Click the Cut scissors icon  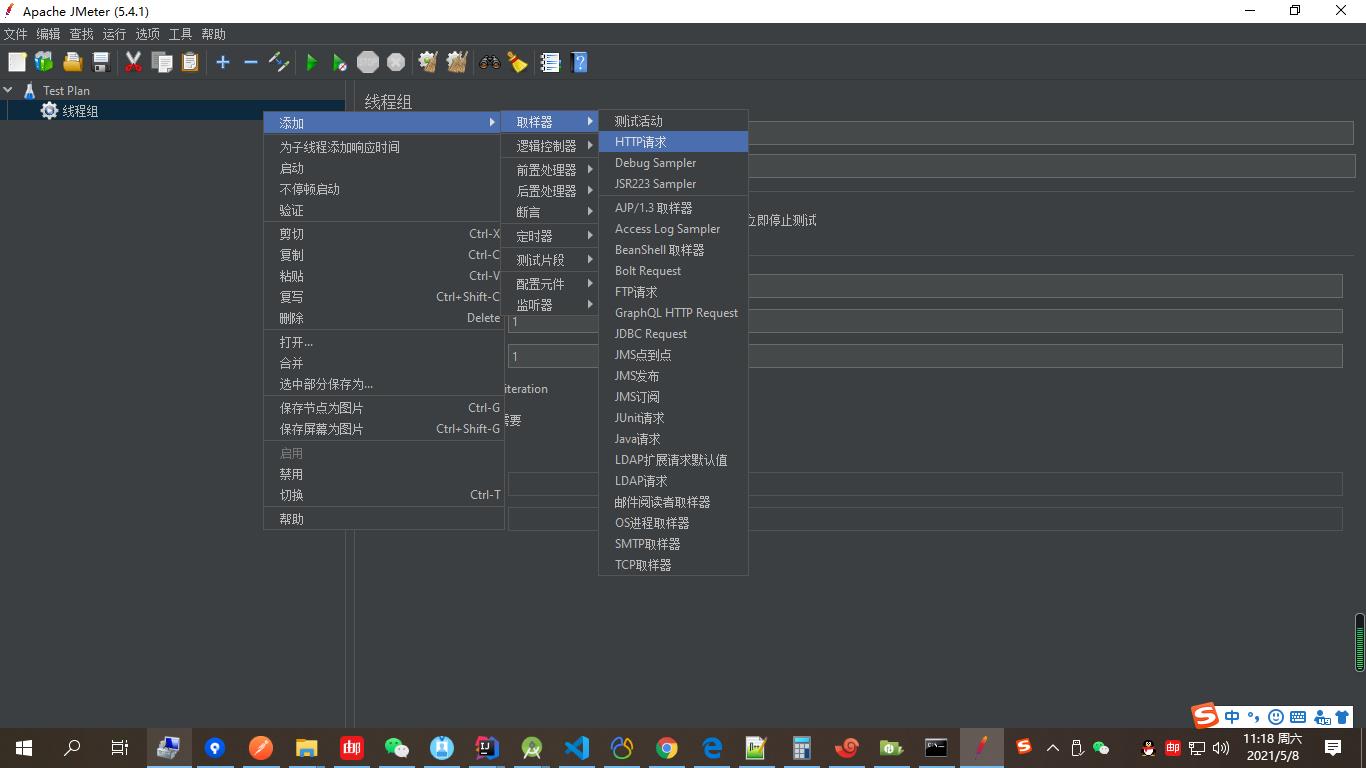point(133,62)
